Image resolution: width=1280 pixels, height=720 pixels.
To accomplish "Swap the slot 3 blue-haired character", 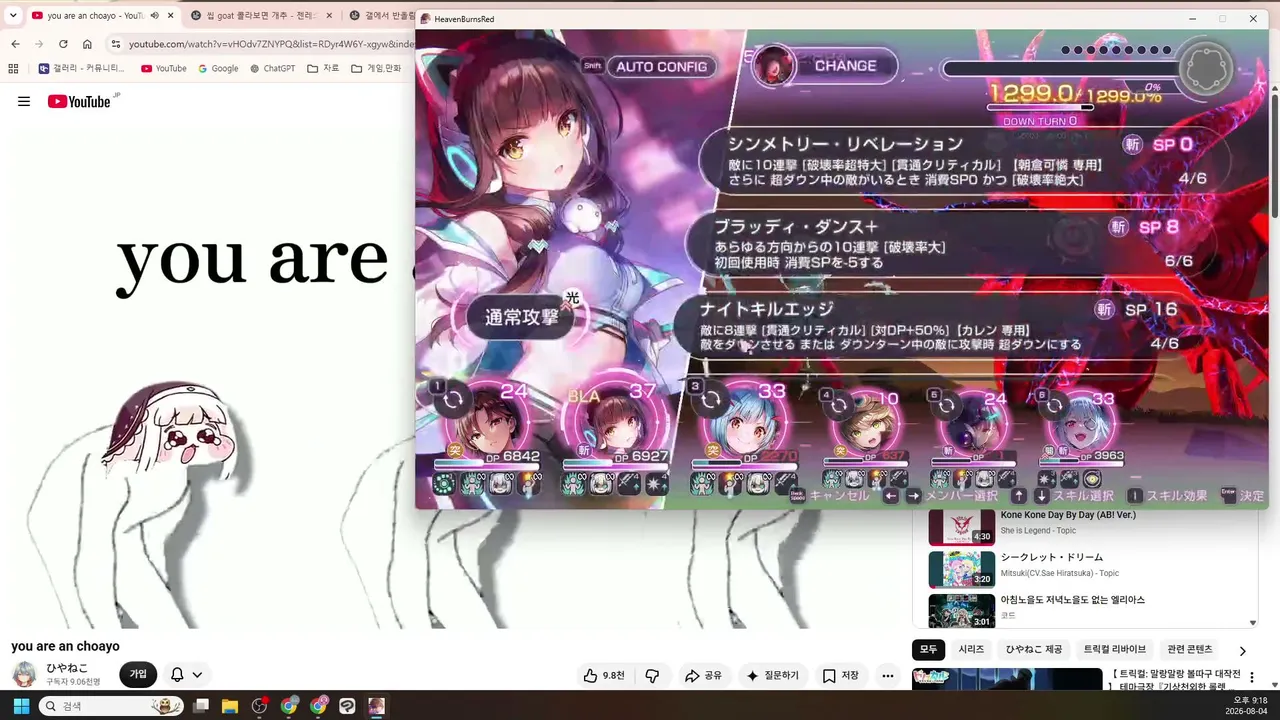I will tap(712, 400).
